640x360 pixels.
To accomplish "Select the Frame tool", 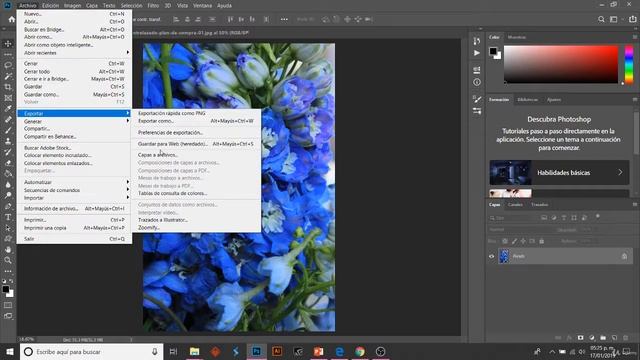I will pos(8,98).
